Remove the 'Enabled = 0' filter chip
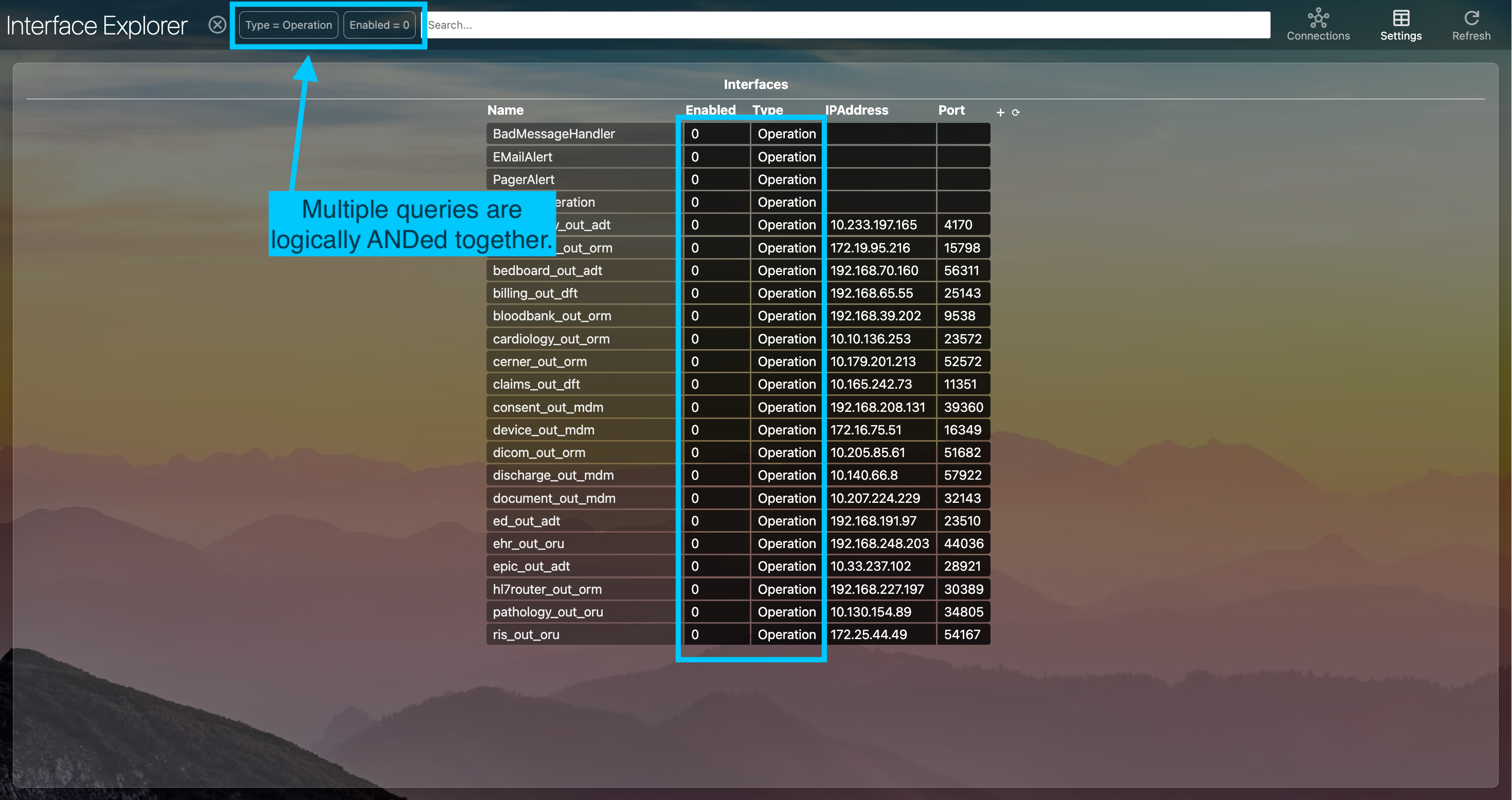The image size is (1512, 800). coord(379,25)
